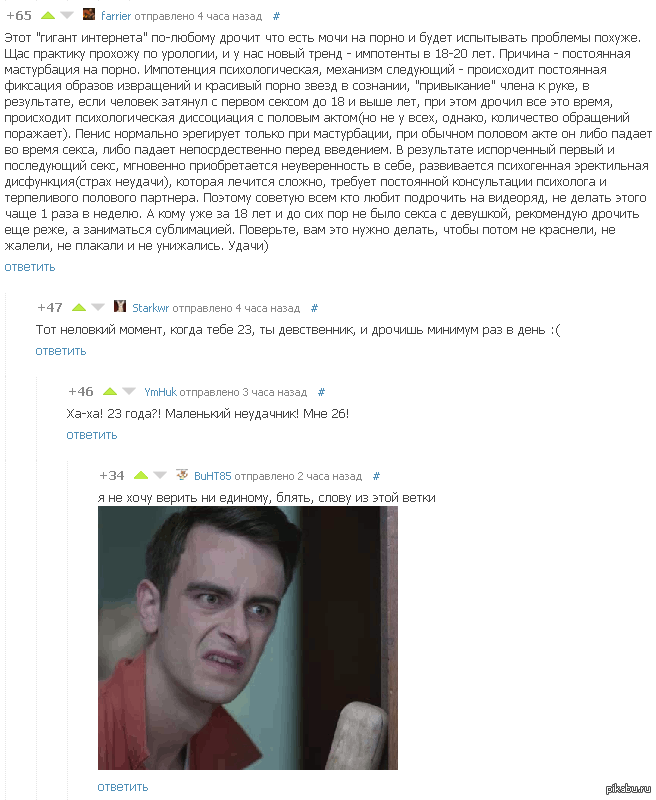
Task: Open farrier's avatar icon
Action: pyautogui.click(x=89, y=14)
